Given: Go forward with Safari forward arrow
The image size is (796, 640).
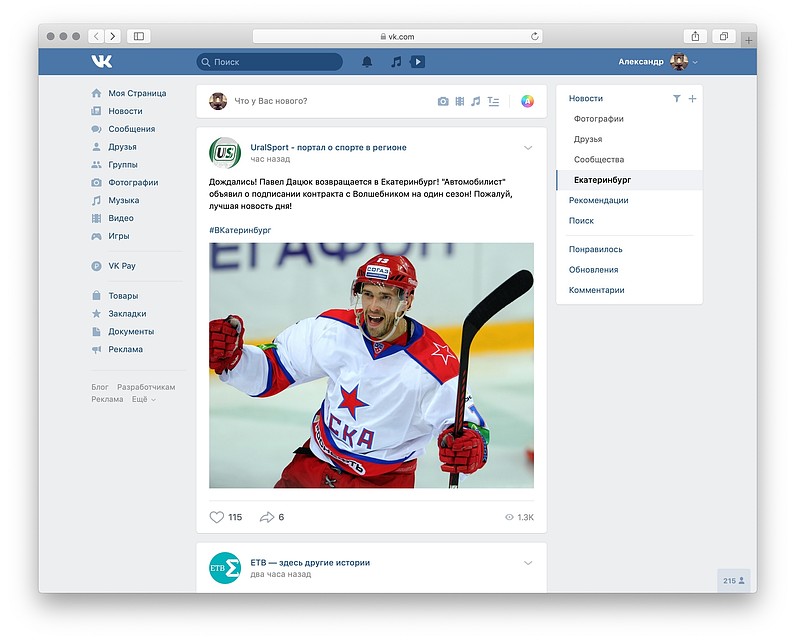Looking at the screenshot, I should pos(113,36).
